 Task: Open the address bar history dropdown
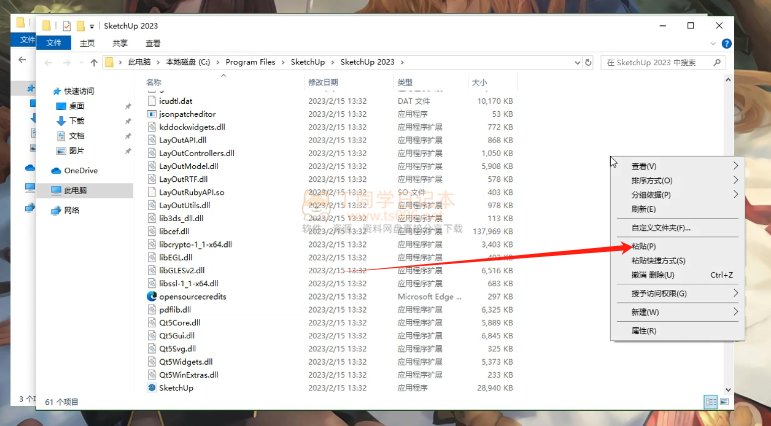[578, 62]
